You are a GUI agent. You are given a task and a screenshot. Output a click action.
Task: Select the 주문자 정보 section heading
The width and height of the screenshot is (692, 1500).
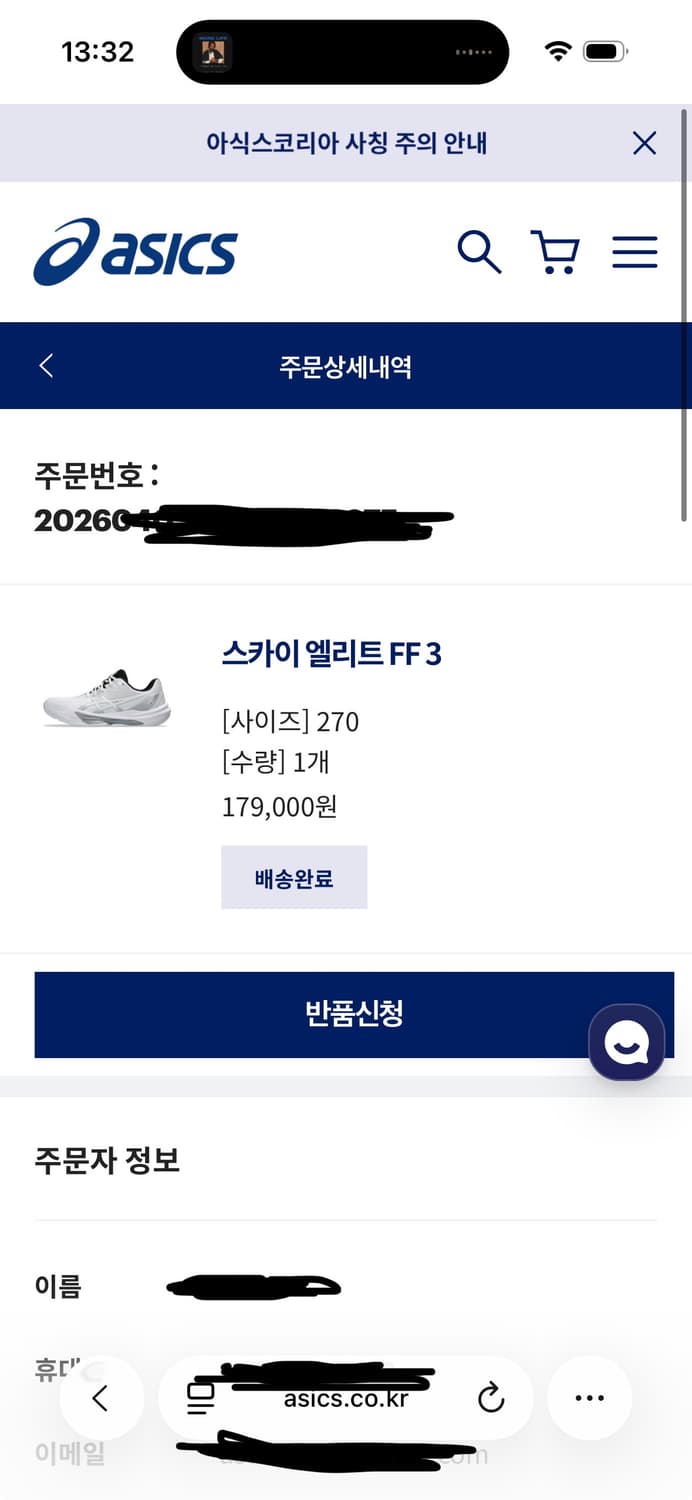tap(107, 1160)
